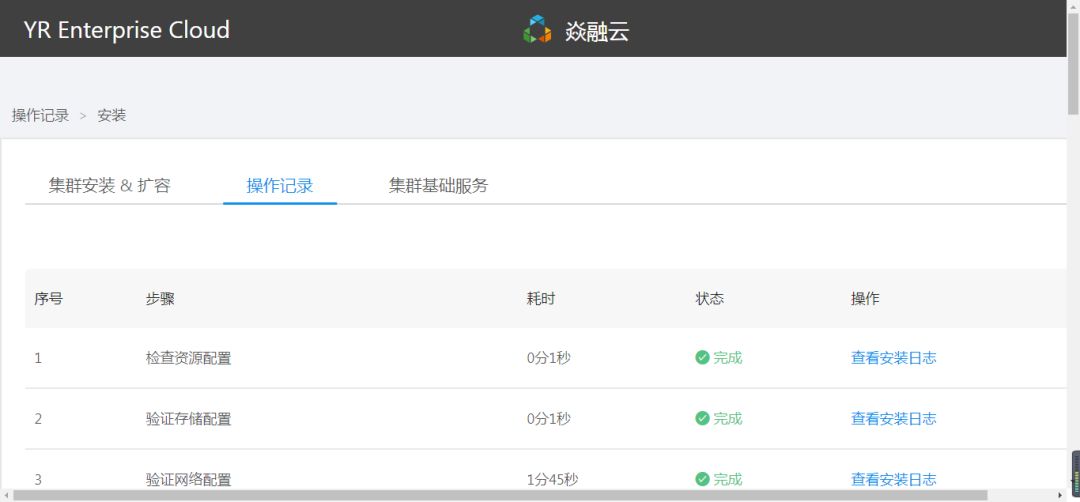Click the 焱融云 logo icon
1080x502 pixels.
pos(537,30)
